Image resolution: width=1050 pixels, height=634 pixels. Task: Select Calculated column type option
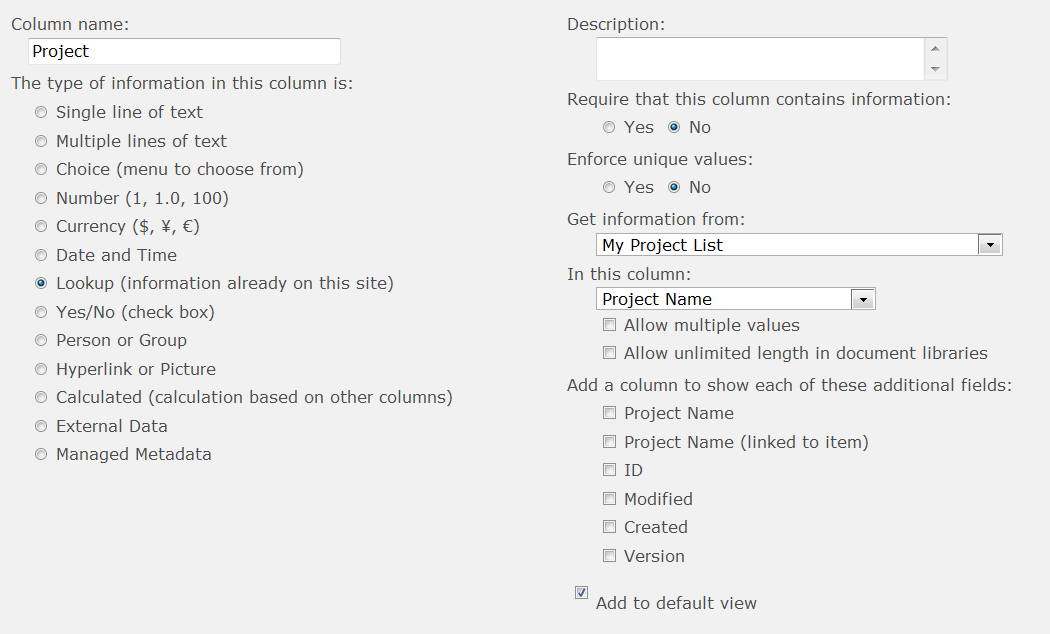click(x=41, y=398)
